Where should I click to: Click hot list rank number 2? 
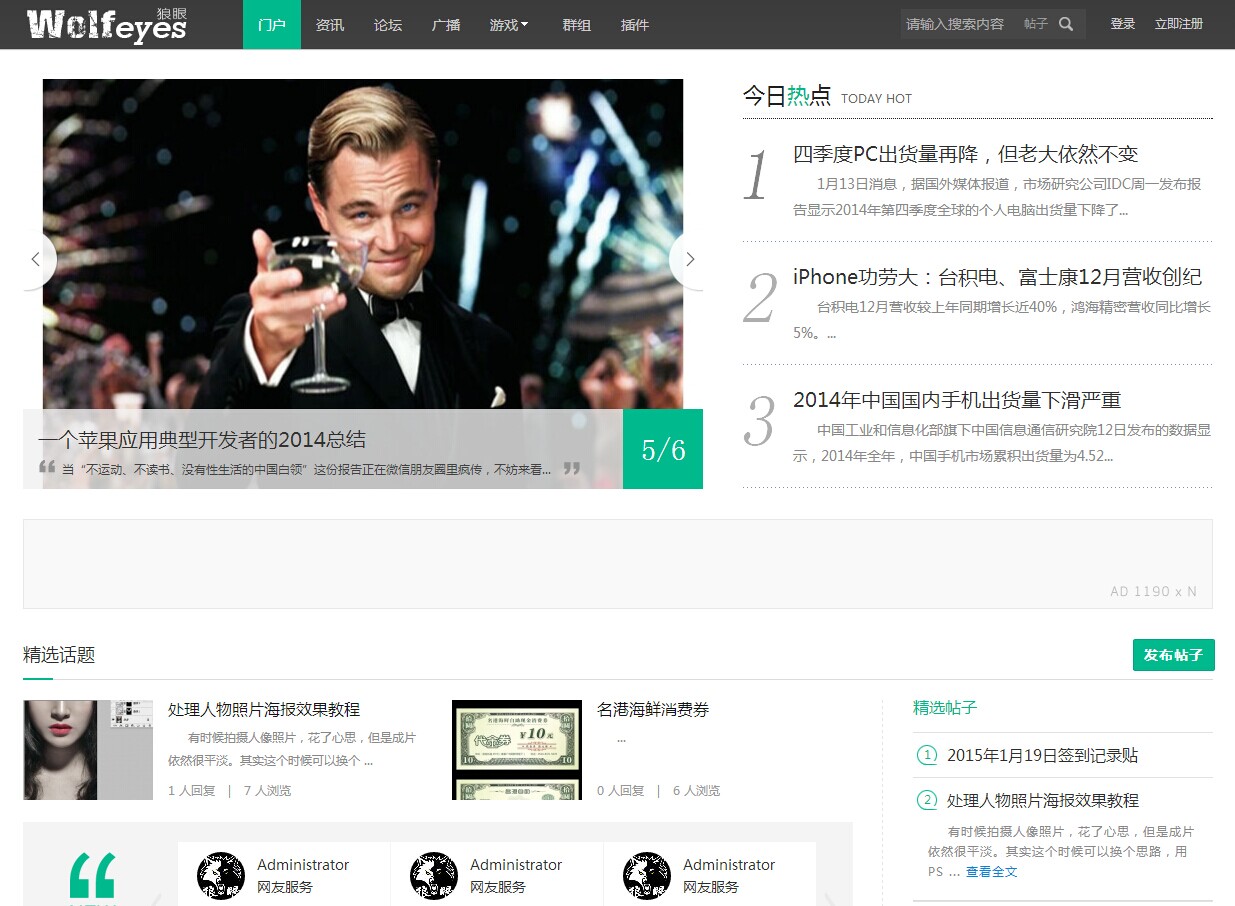tap(760, 298)
